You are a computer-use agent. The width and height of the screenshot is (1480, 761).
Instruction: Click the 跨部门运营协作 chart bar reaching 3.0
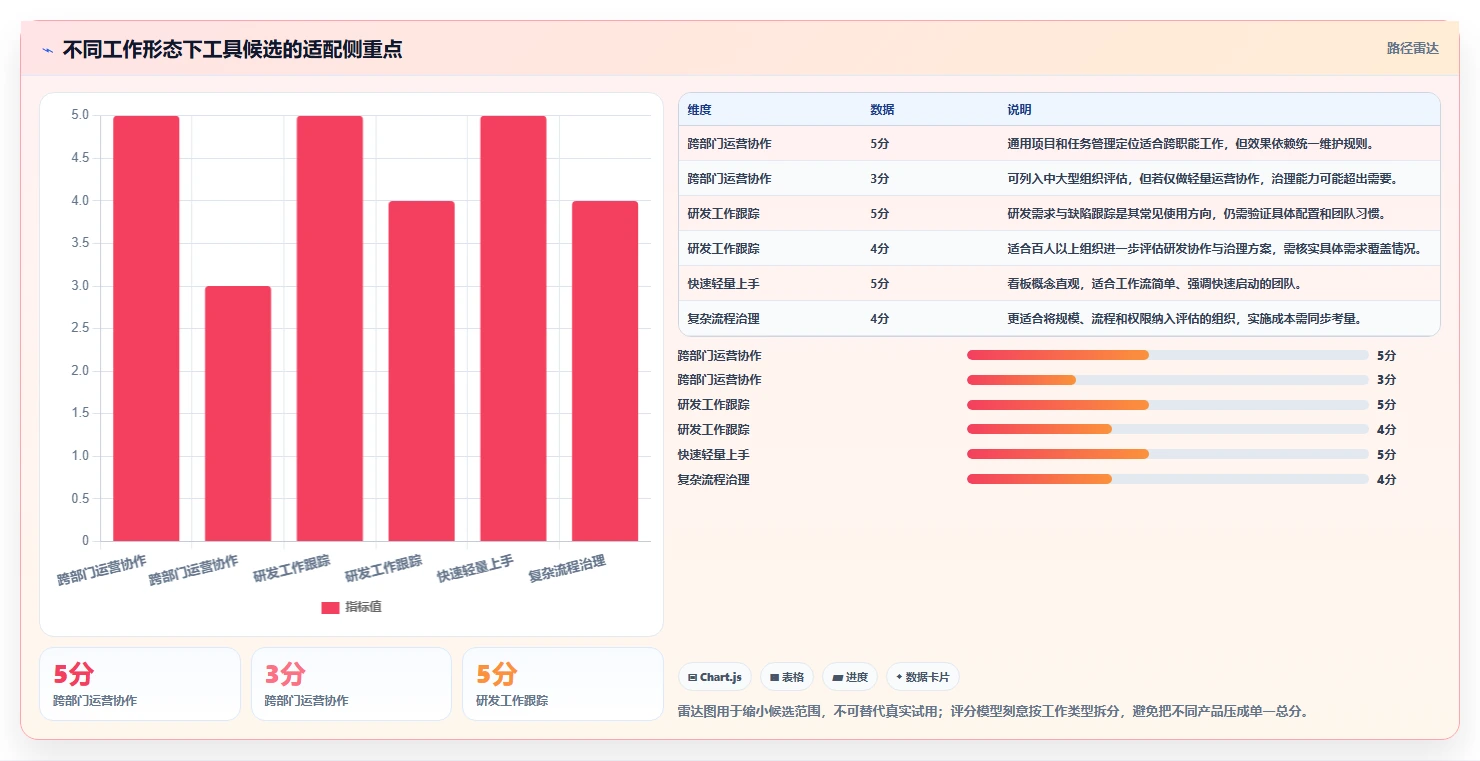pyautogui.click(x=238, y=414)
